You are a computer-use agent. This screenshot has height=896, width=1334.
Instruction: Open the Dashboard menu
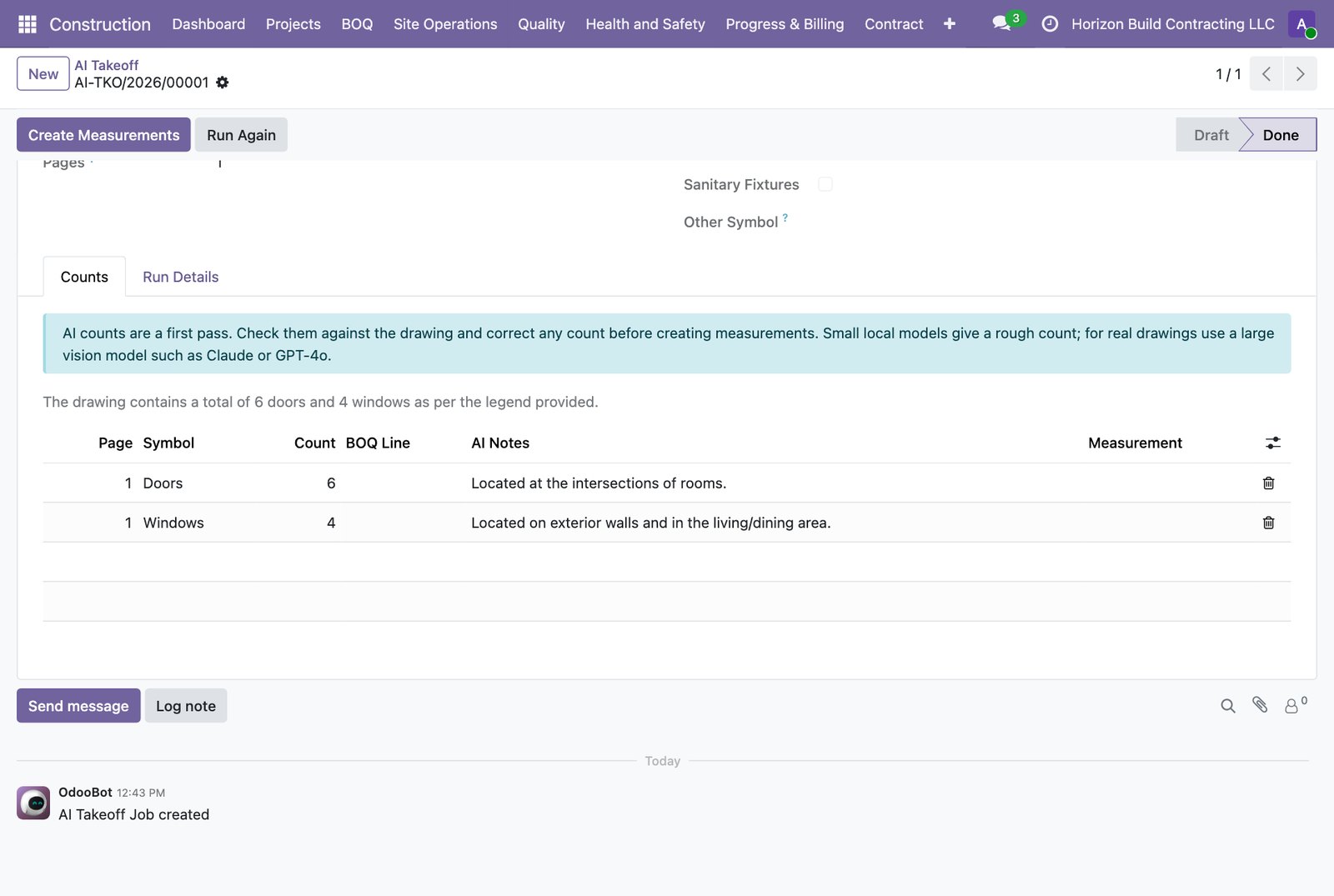click(208, 24)
